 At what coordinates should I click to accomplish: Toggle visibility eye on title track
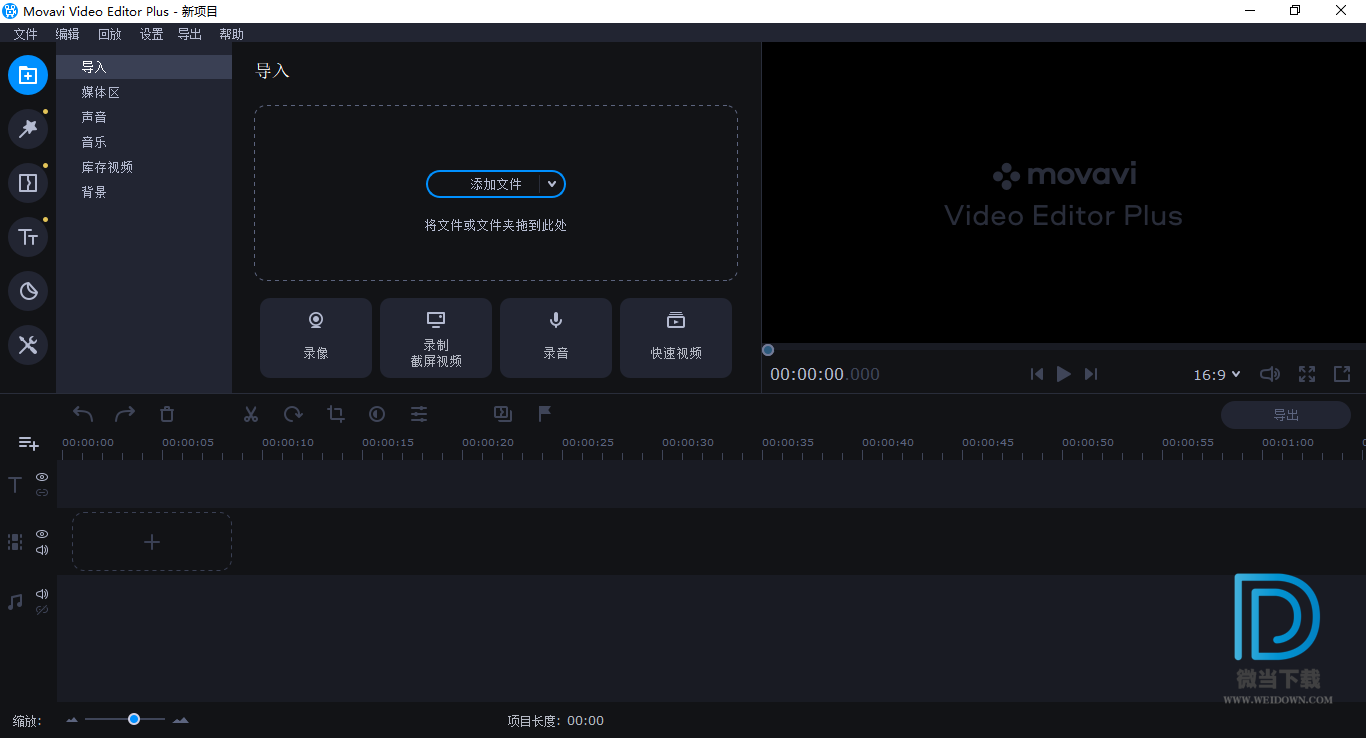(x=42, y=477)
